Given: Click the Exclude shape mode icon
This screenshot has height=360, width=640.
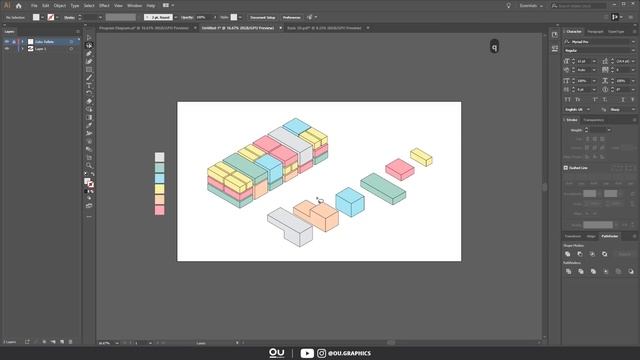Looking at the screenshot, I should click(x=604, y=254).
